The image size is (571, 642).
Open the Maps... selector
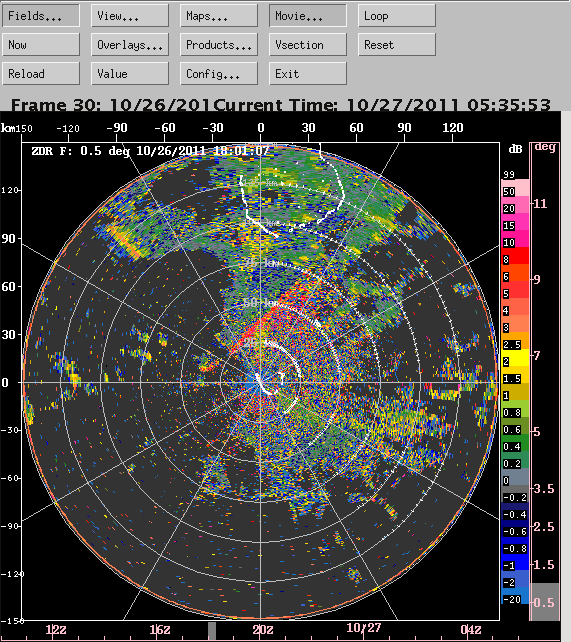219,16
